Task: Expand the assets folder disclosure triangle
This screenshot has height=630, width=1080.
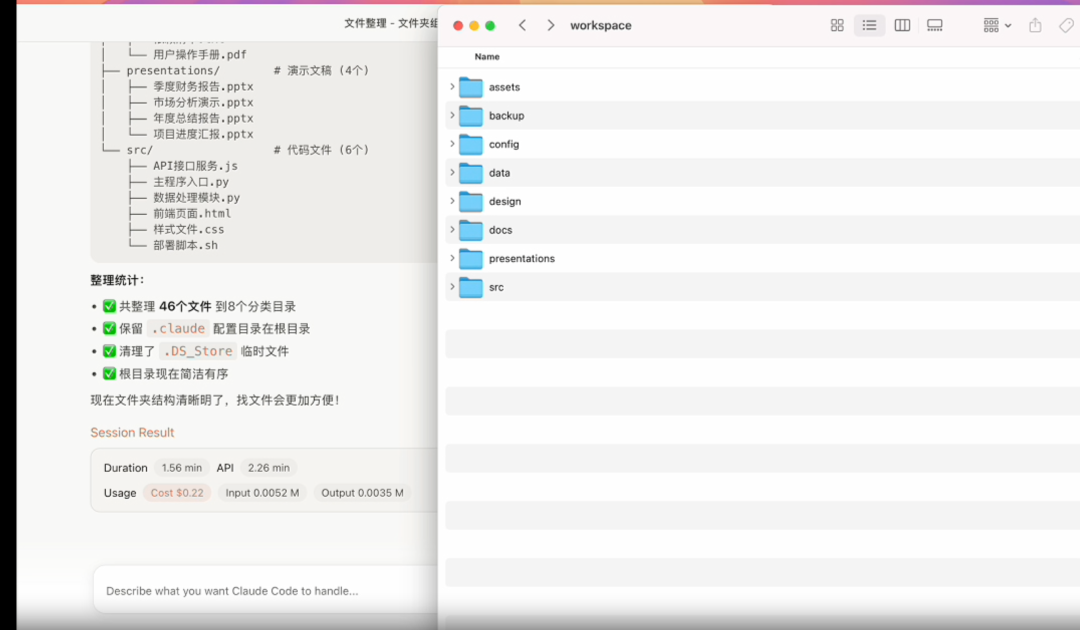Action: tap(452, 87)
